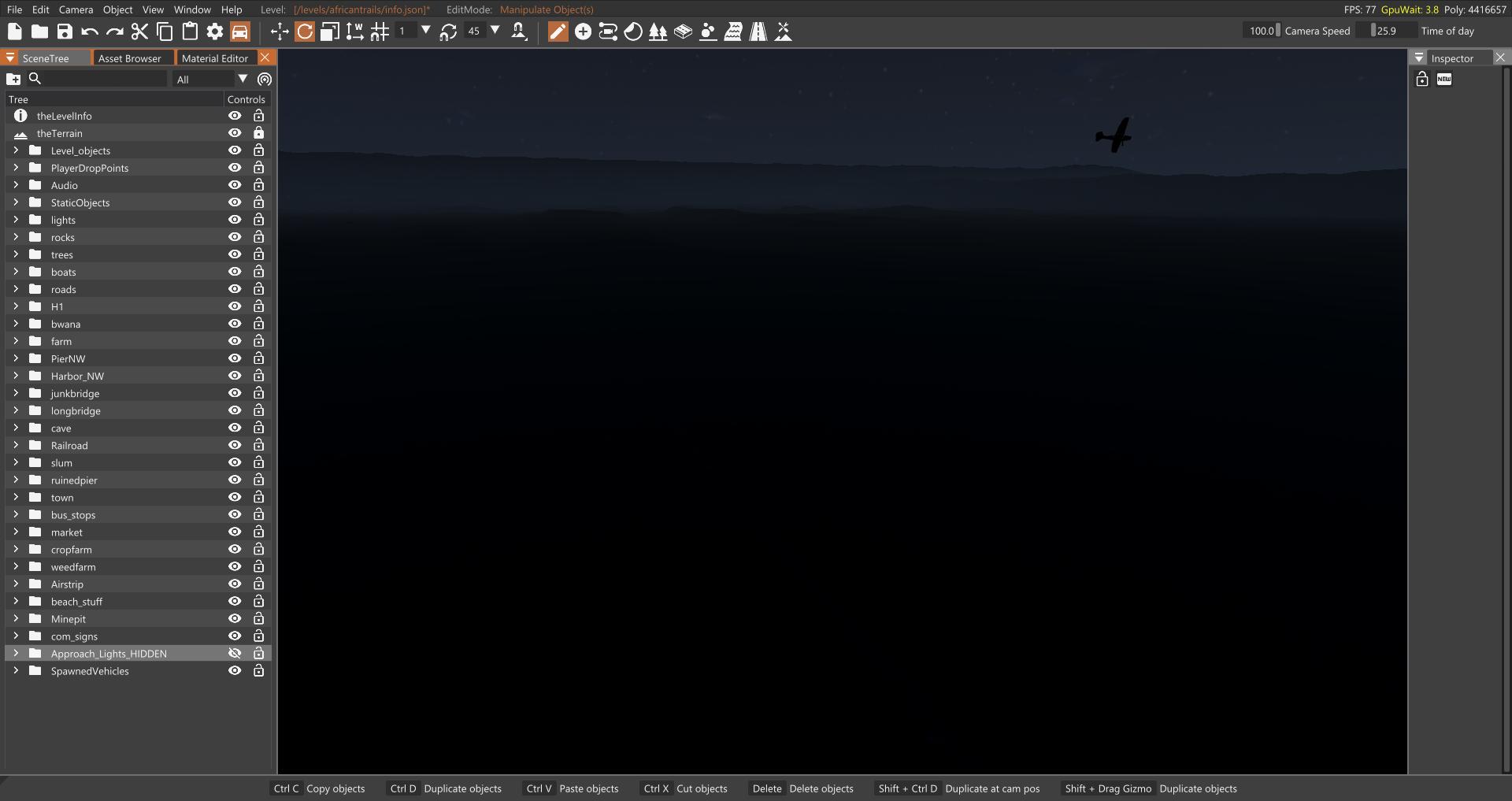The height and width of the screenshot is (801, 1512).
Task: Switch to the Material Editor tab
Action: pos(214,58)
